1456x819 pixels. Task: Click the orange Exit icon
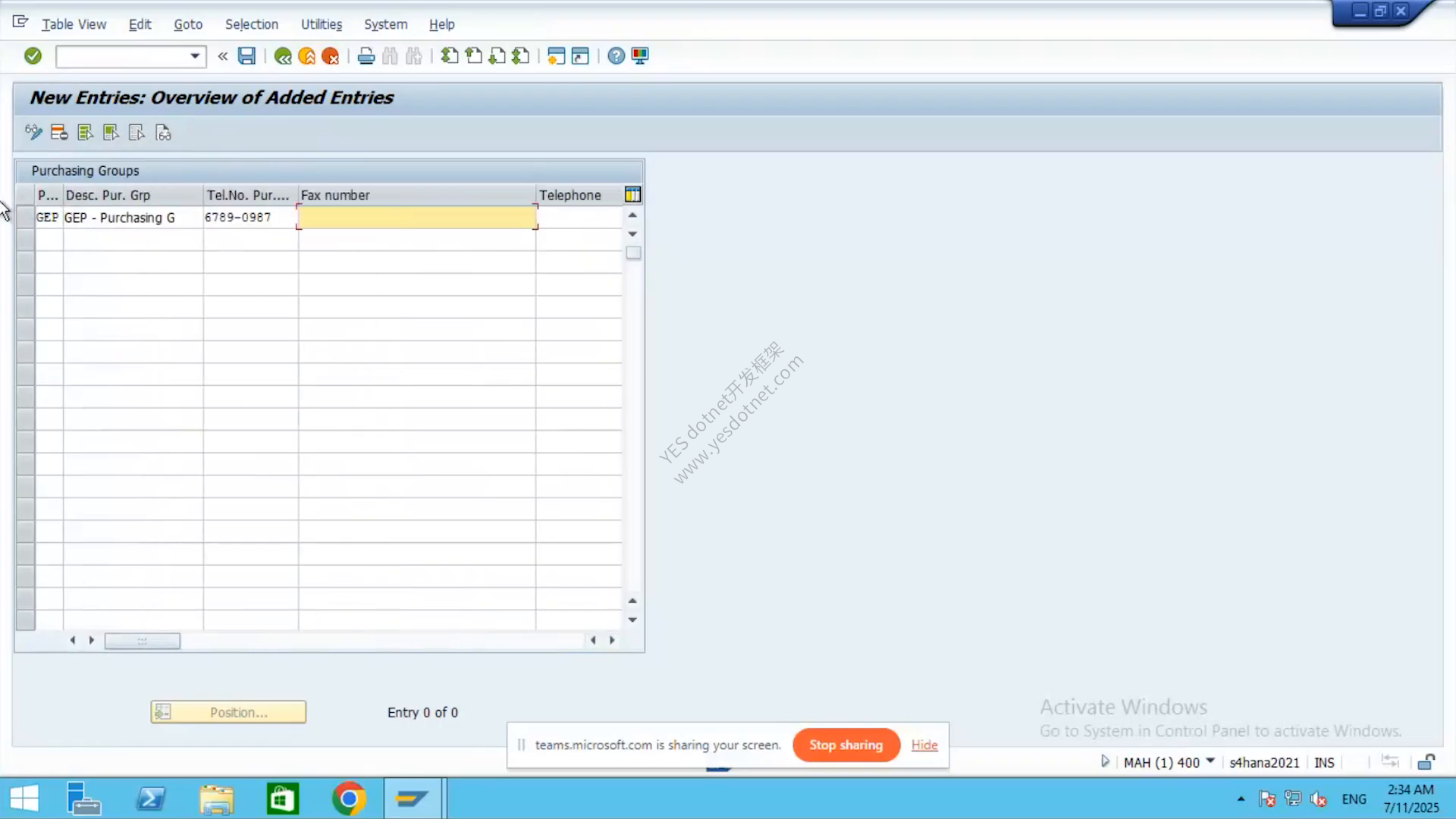(306, 55)
